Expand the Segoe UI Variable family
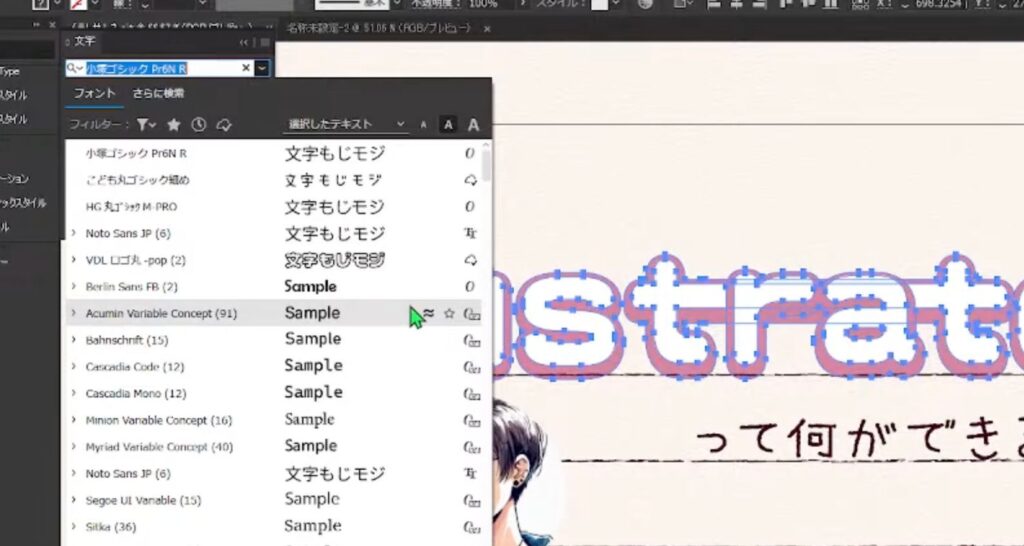Screen dimensions: 1024x546 [74, 500]
